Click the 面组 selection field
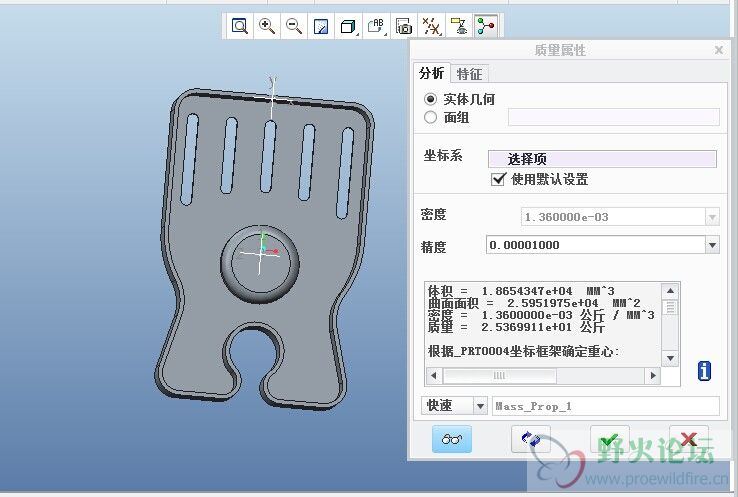Screen dimensions: 738x497 pos(614,117)
